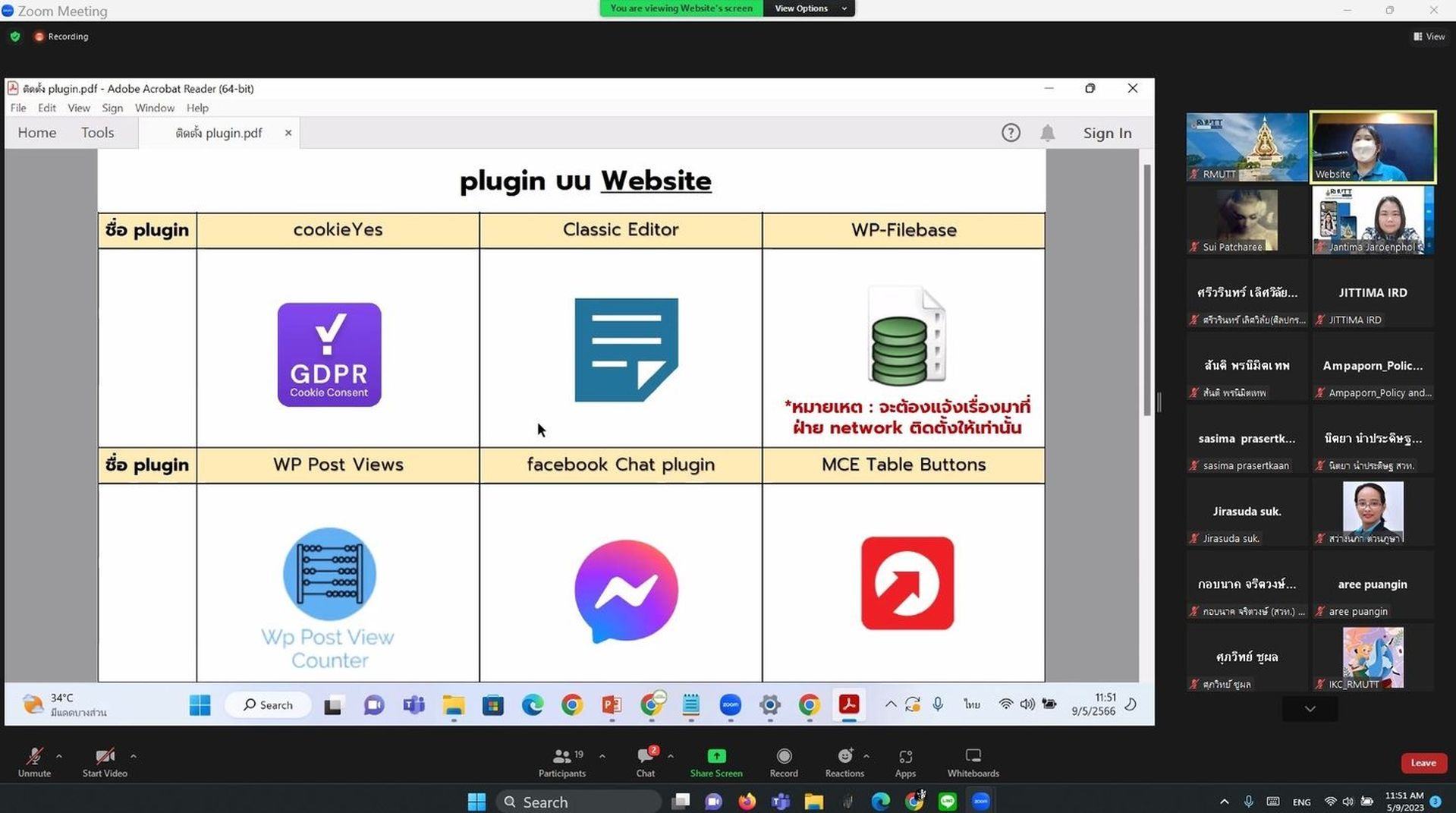Open Zoom Apps
Viewport: 1456px width, 813px height.
[905, 761]
